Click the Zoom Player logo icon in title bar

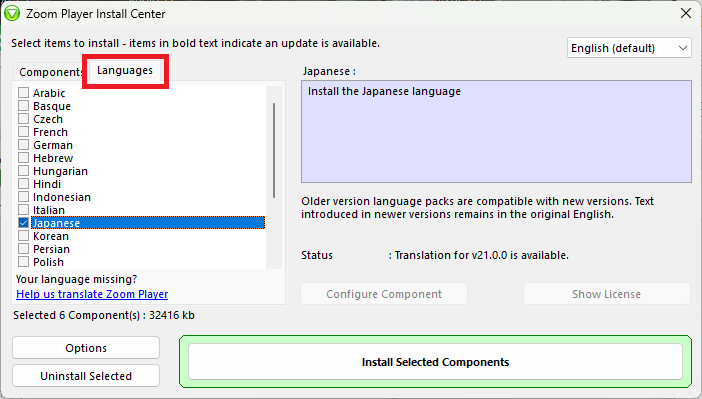[12, 13]
